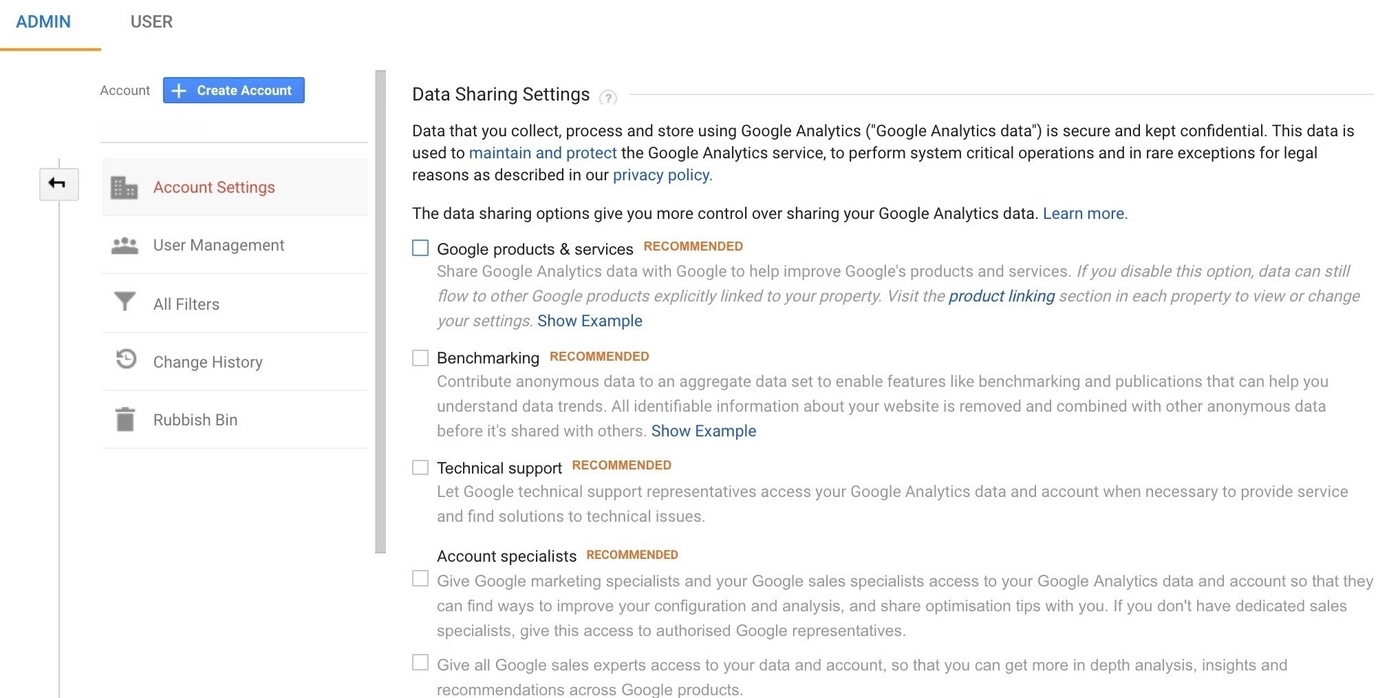Image resolution: width=1400 pixels, height=698 pixels.
Task: Click the Data Sharing Settings help icon
Action: pos(608,97)
